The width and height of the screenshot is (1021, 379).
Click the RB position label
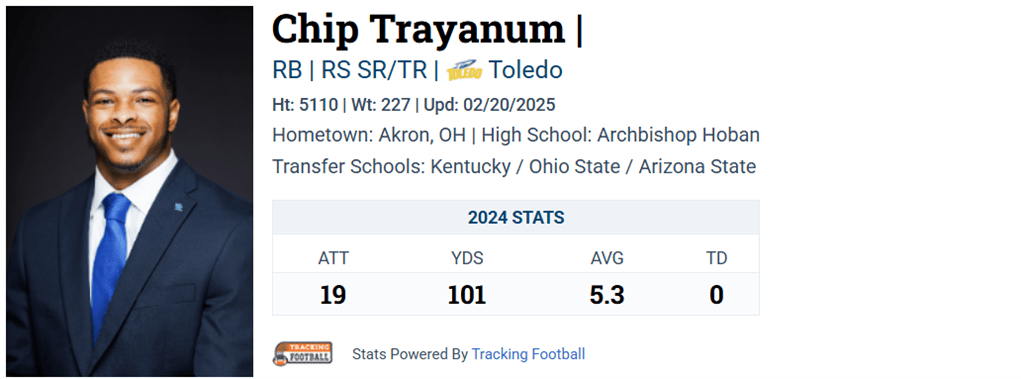click(x=287, y=70)
